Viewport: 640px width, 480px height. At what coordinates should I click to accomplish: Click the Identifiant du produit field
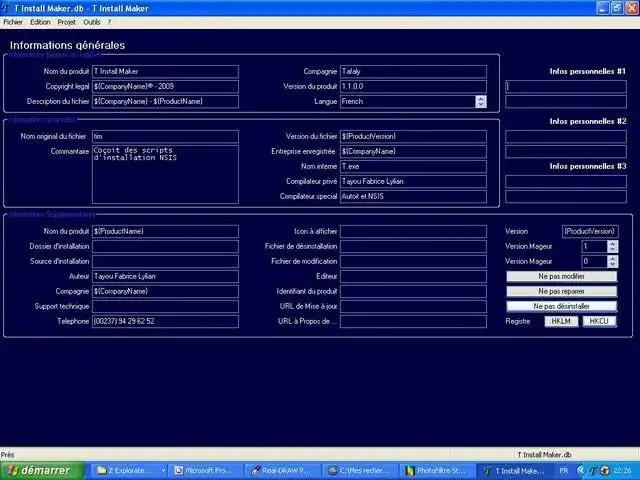pos(413,291)
